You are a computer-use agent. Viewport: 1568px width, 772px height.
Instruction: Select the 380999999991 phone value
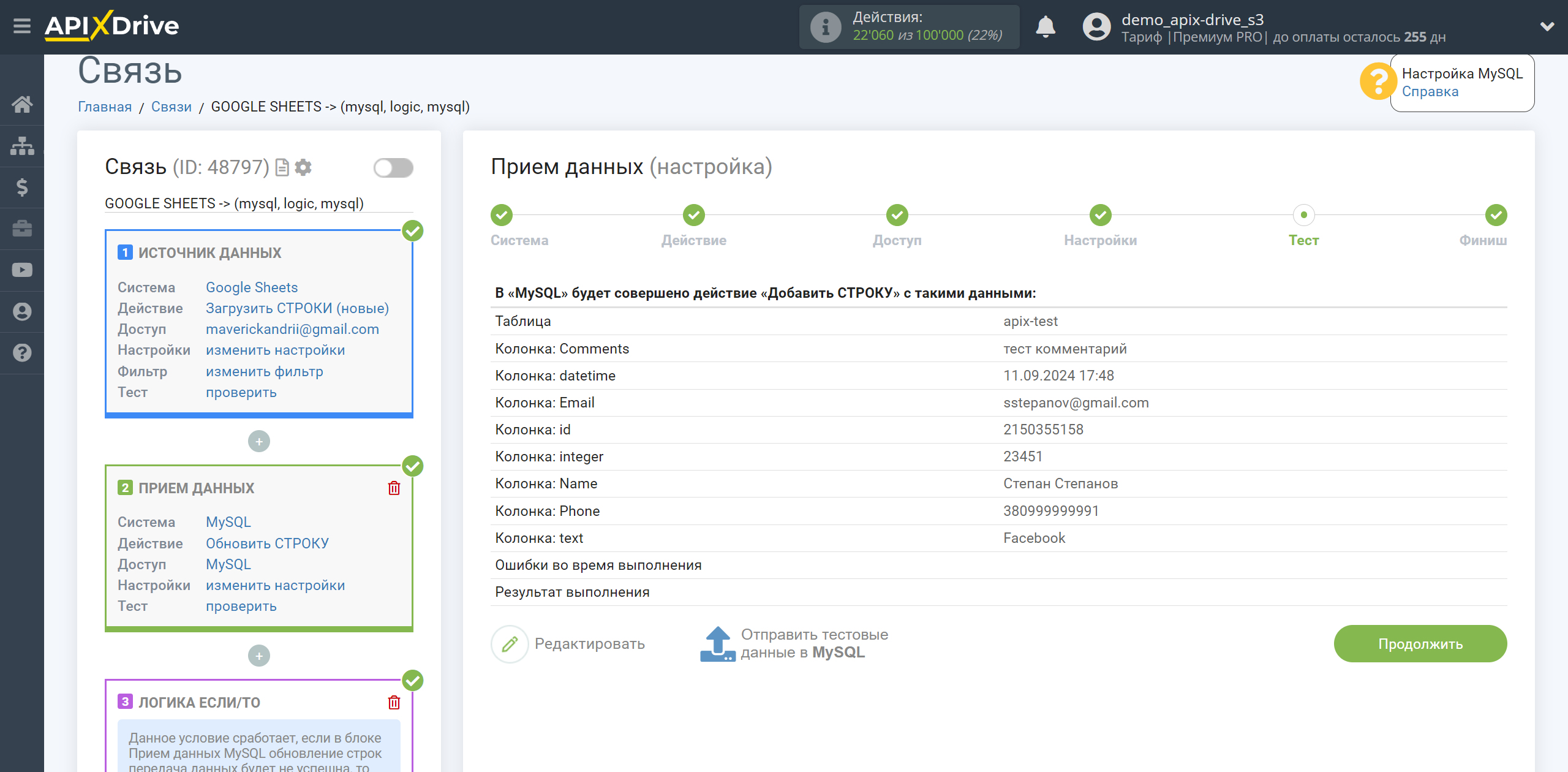pyautogui.click(x=1051, y=511)
